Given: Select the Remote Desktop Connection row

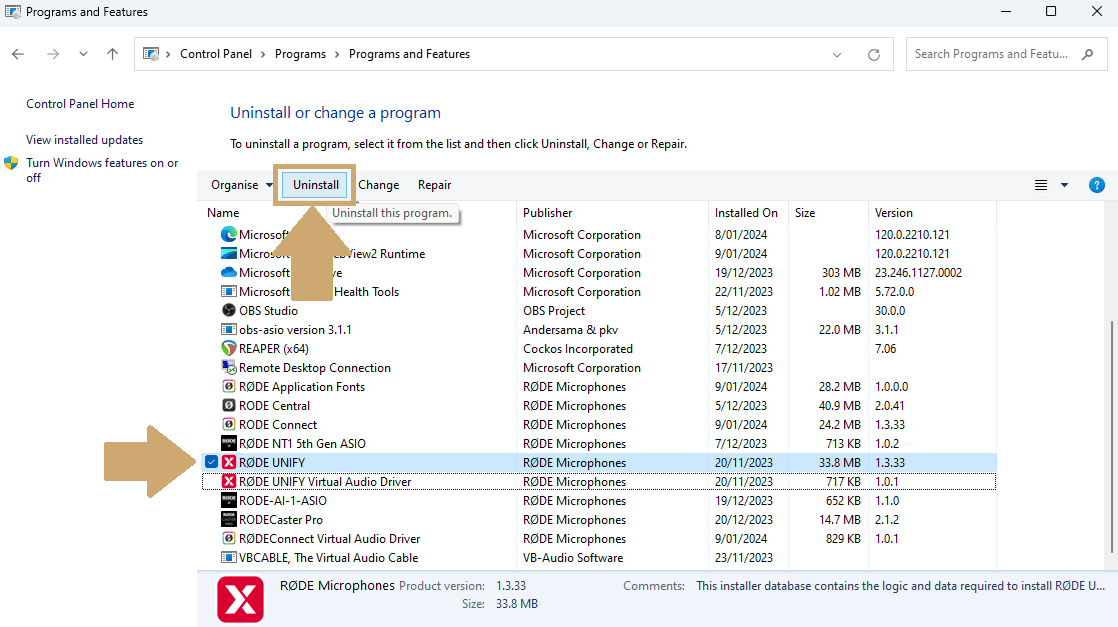Looking at the screenshot, I should pos(599,367).
